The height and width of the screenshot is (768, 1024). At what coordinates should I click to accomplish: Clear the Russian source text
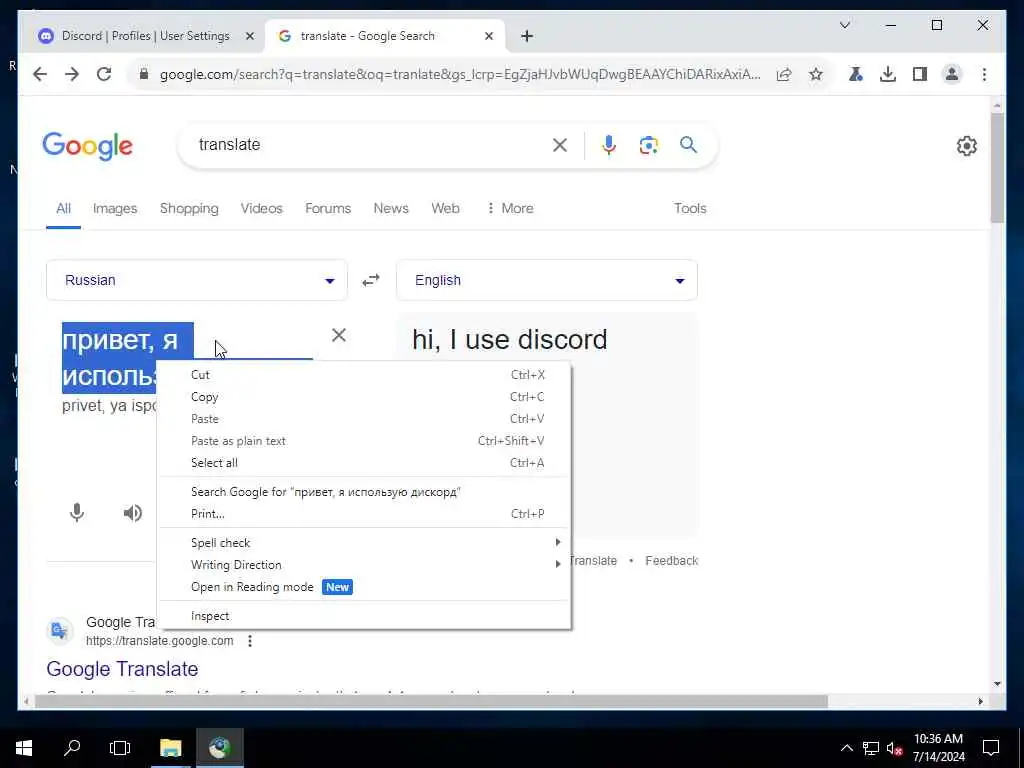point(338,336)
